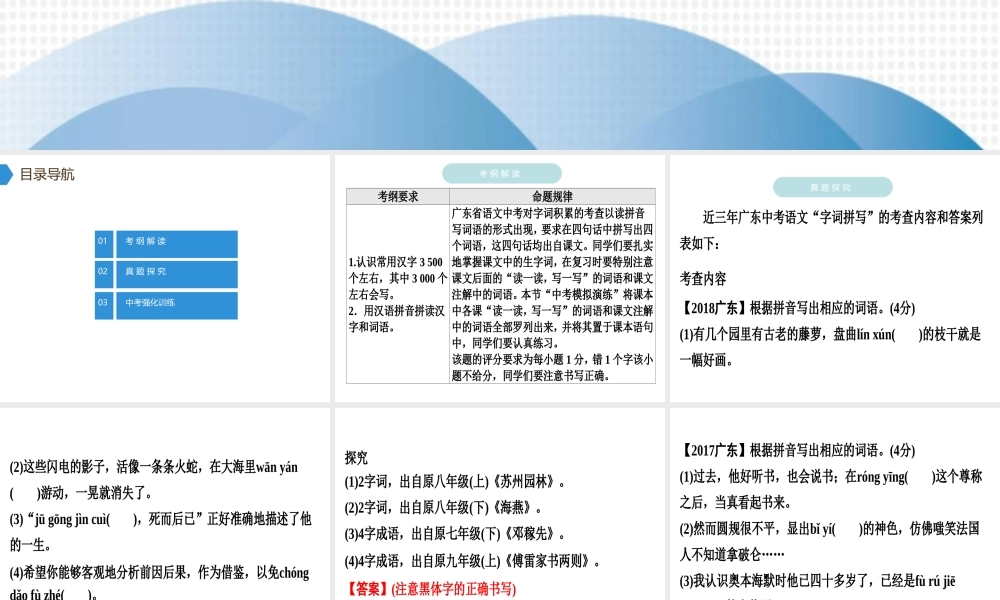Click the 考纲解读 pill label above the table
Image resolution: width=1000 pixels, height=600 pixels.
tap(501, 173)
